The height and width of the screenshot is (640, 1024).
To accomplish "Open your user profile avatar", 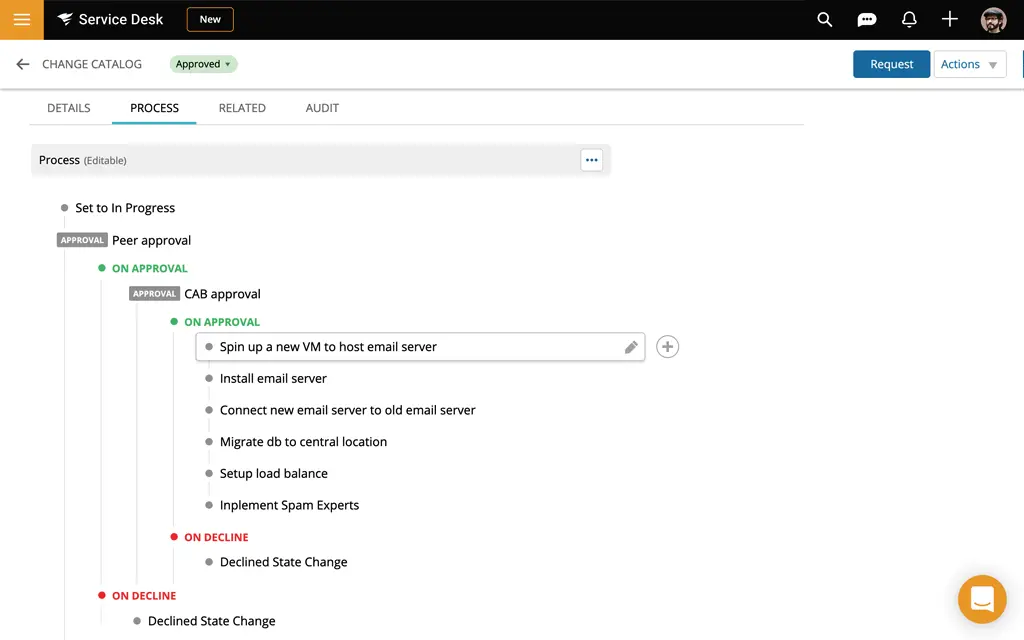I will tap(993, 19).
